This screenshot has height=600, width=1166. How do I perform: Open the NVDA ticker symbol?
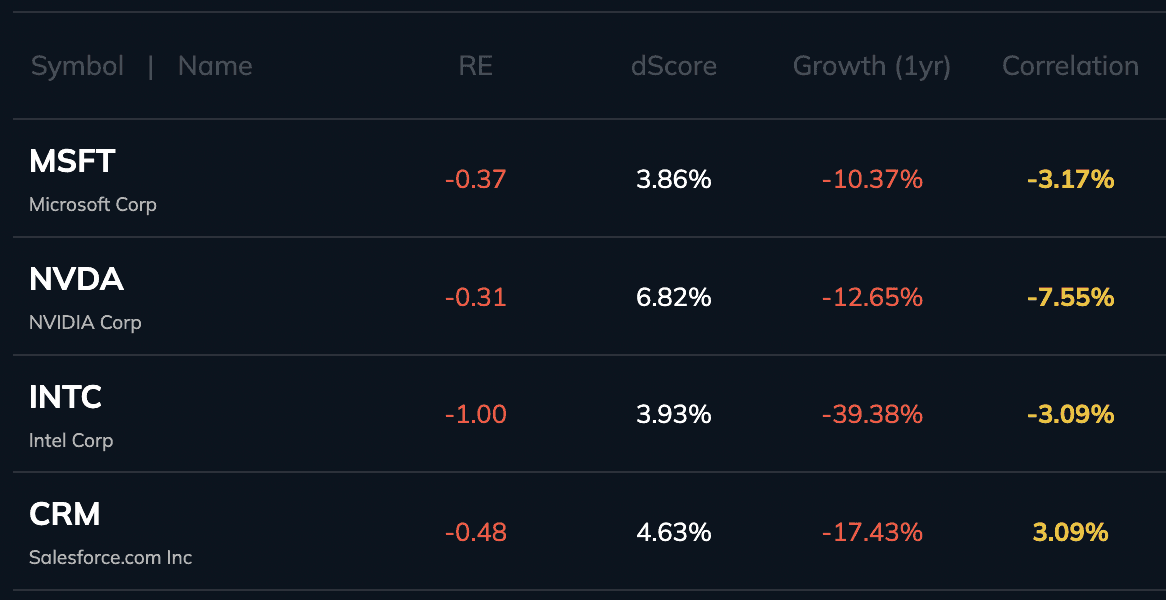(x=76, y=280)
